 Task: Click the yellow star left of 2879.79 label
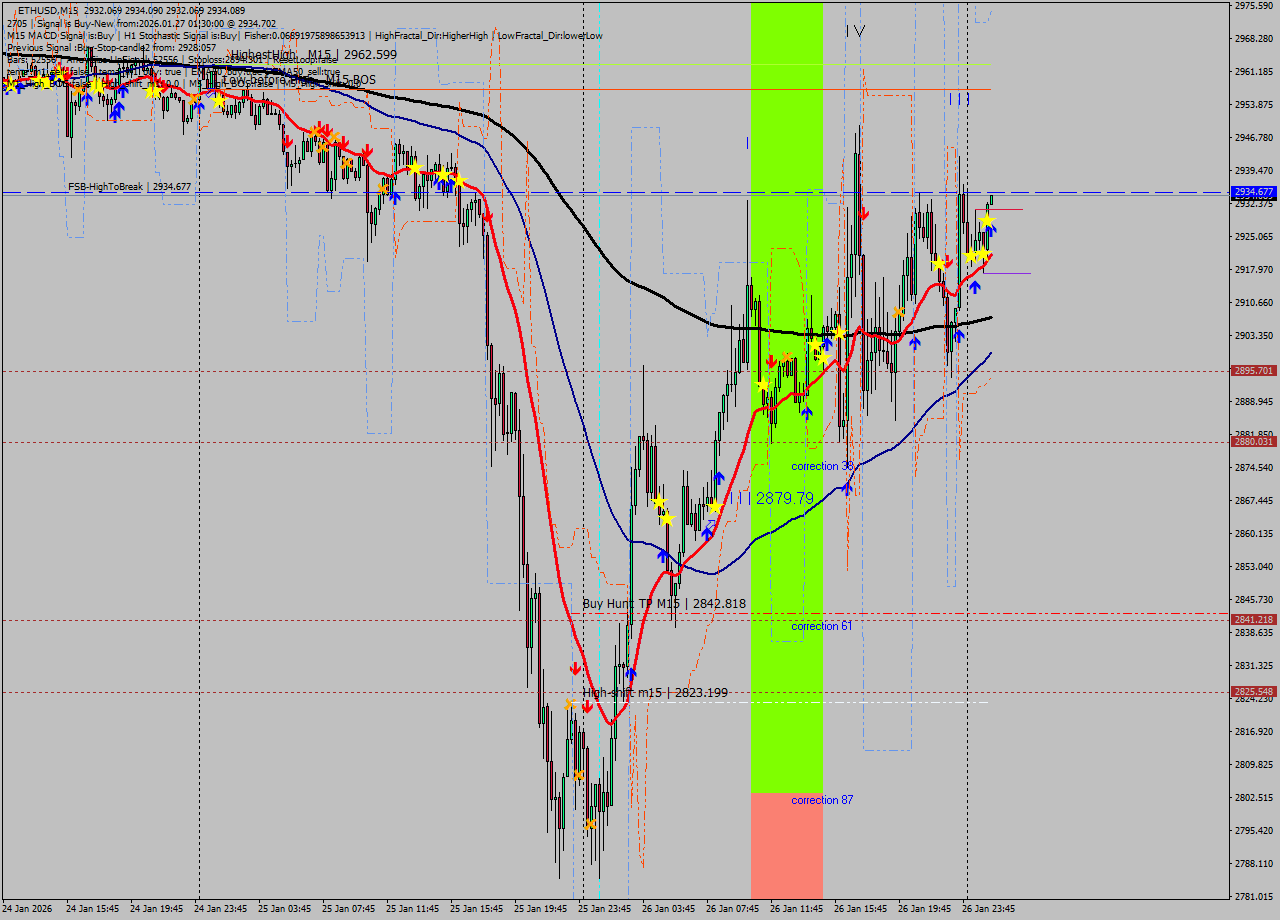[715, 506]
